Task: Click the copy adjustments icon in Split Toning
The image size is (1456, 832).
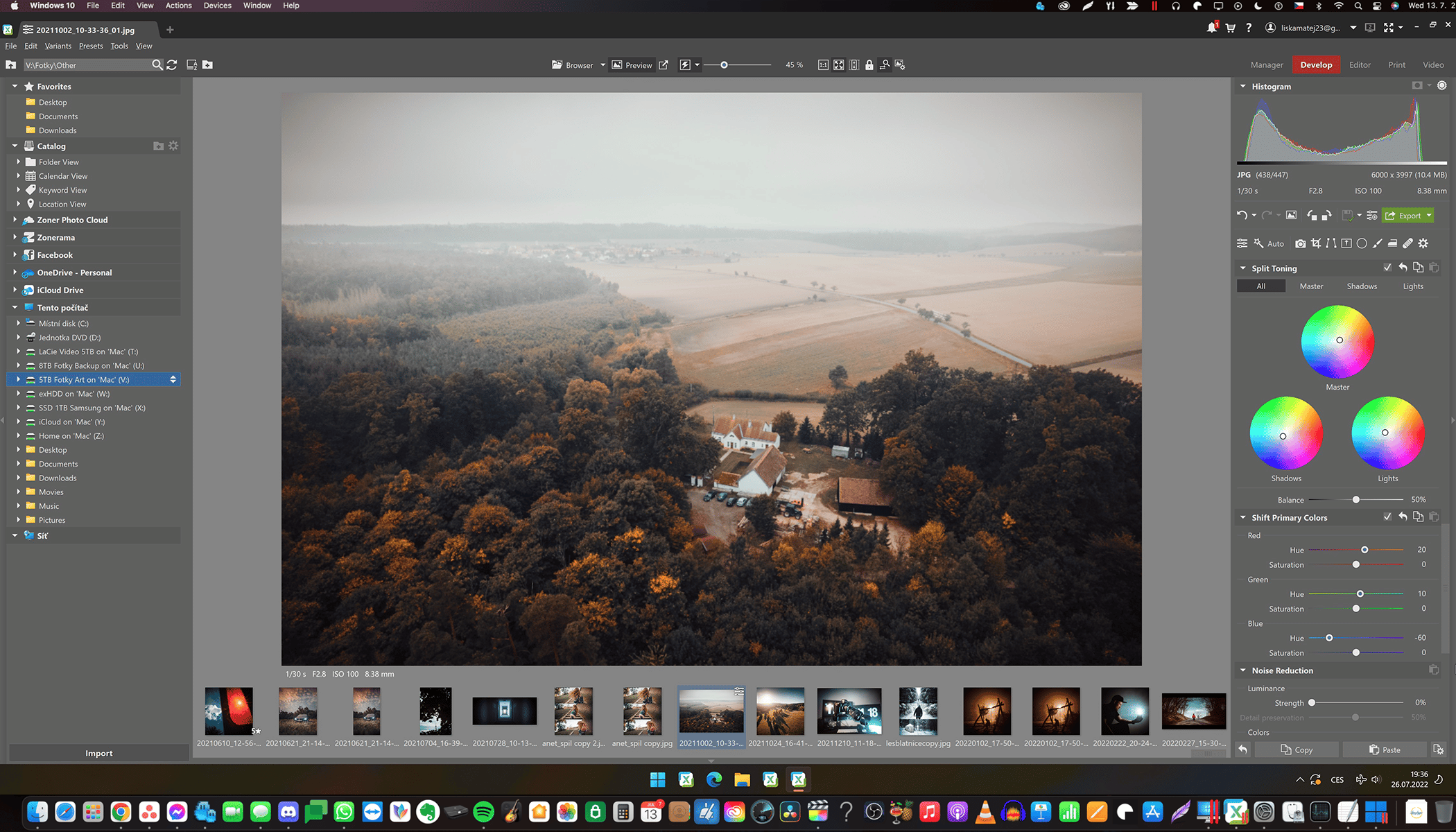Action: click(1417, 268)
